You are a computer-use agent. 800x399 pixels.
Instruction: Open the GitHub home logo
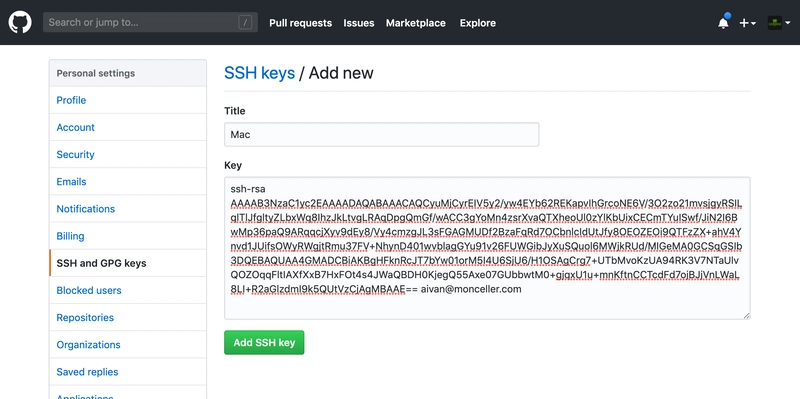tap(20, 22)
